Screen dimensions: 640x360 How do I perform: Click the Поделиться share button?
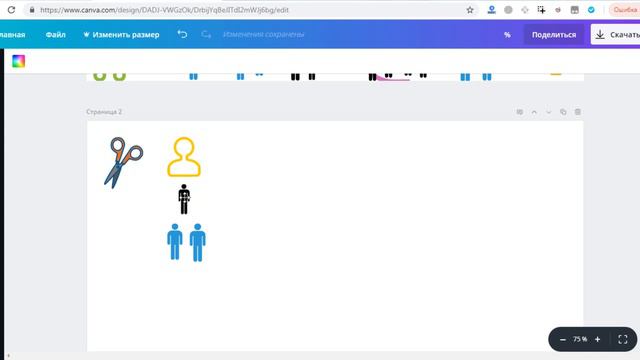pos(554,35)
